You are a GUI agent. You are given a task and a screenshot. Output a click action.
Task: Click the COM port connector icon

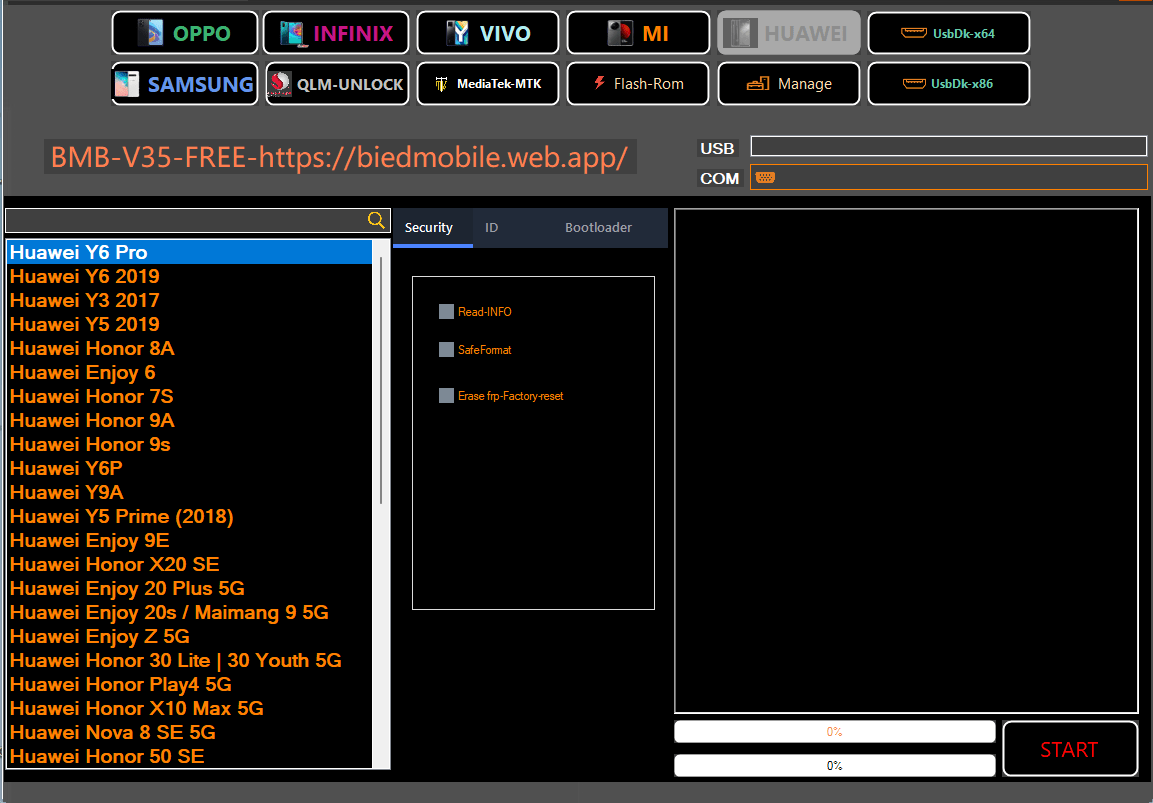point(764,176)
